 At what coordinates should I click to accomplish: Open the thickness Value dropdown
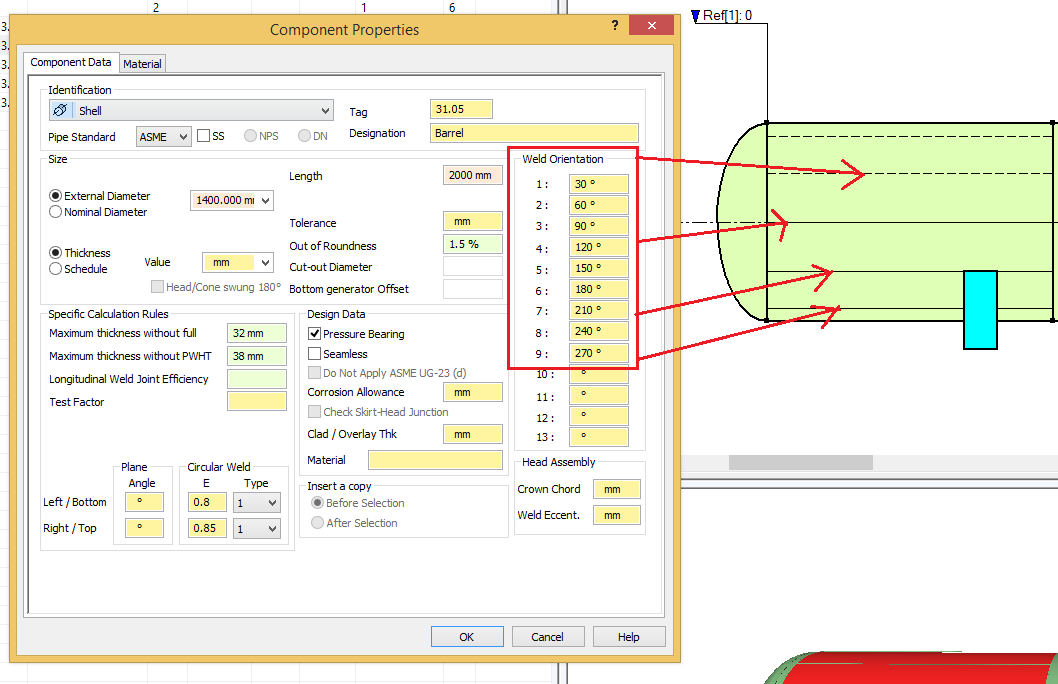pyautogui.click(x=265, y=262)
